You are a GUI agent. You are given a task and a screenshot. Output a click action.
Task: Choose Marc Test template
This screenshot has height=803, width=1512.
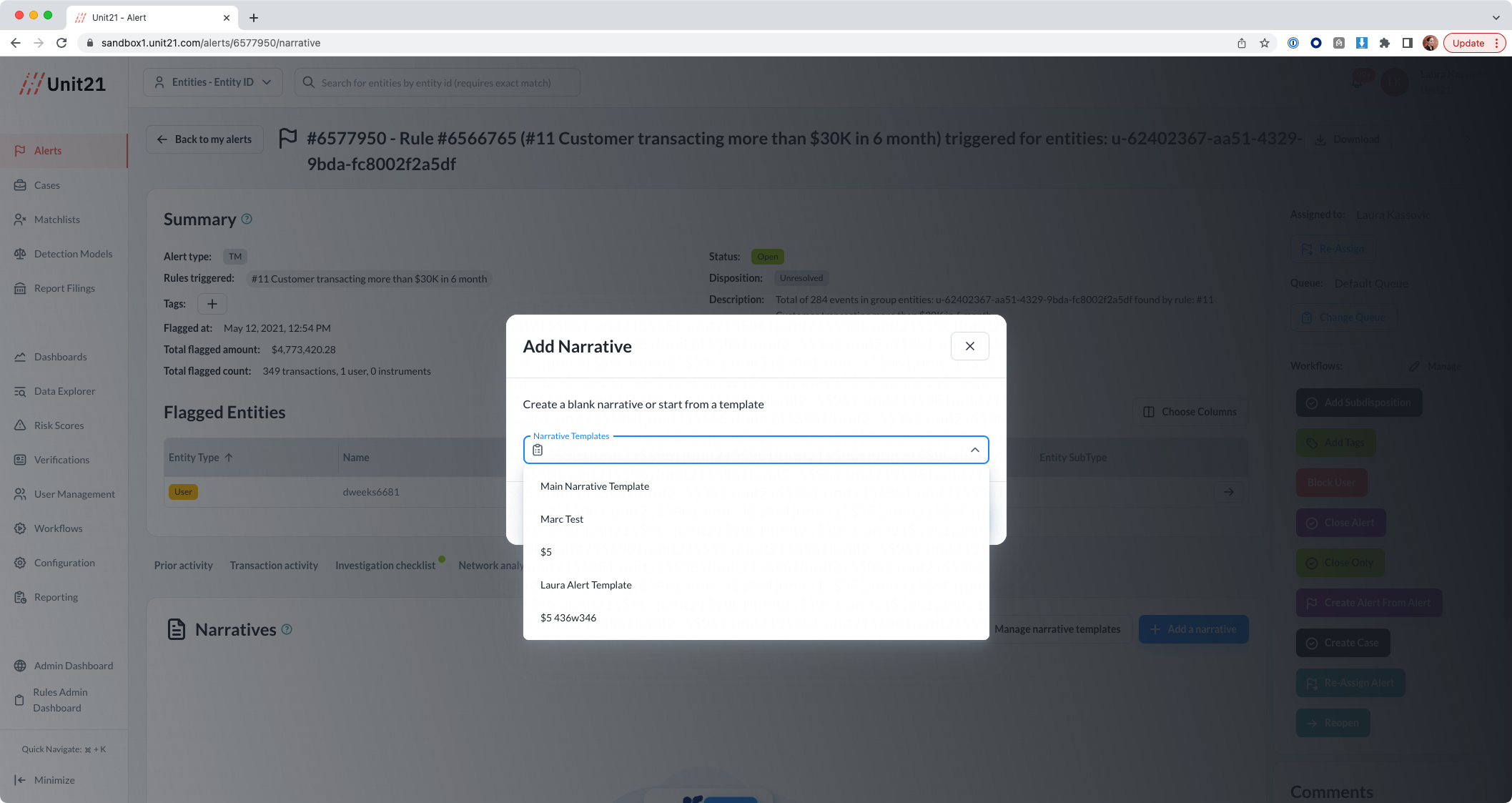pyautogui.click(x=756, y=519)
